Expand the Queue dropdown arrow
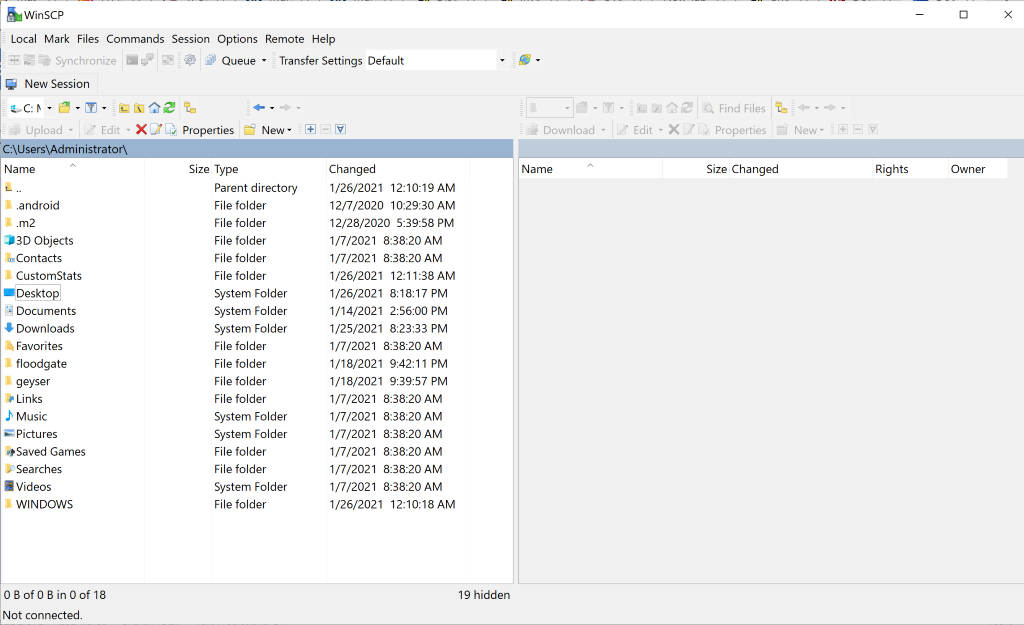 pos(264,60)
